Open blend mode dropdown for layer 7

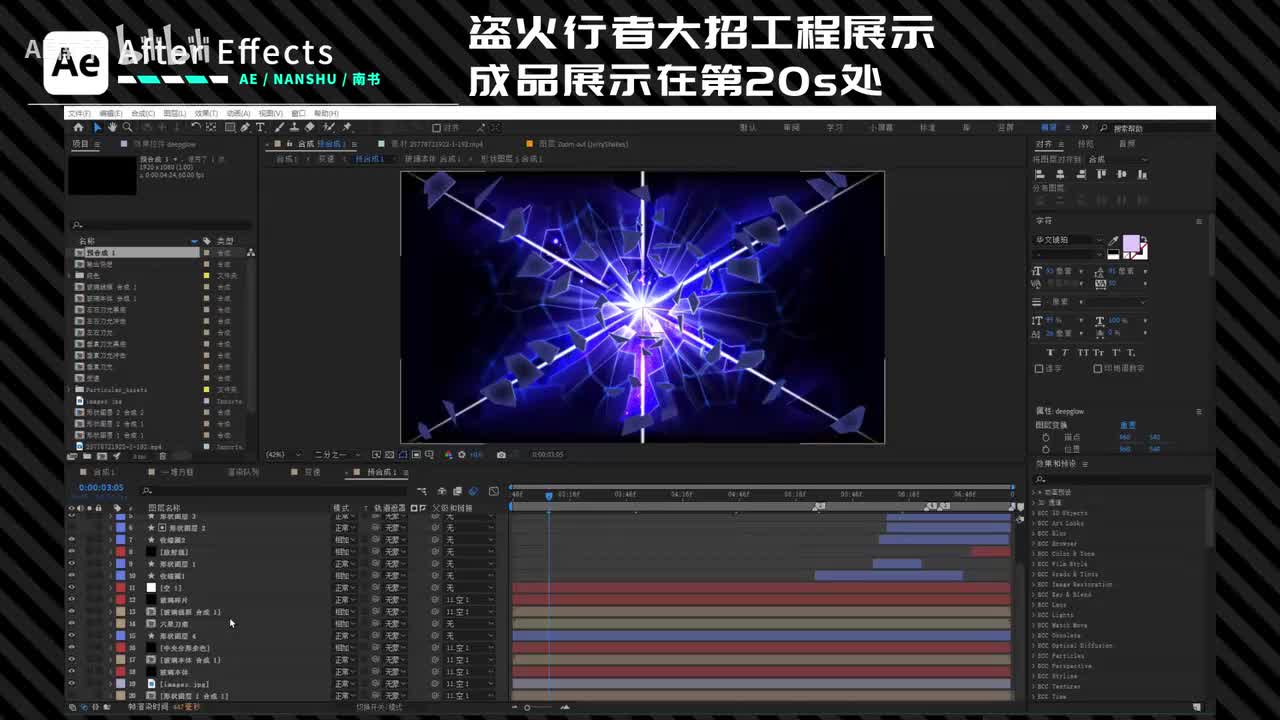click(x=344, y=540)
